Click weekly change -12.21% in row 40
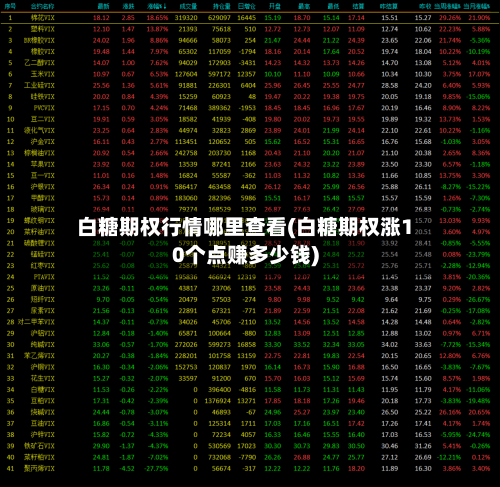Image resolution: width=500 pixels, height=487 pixels. click(x=449, y=457)
